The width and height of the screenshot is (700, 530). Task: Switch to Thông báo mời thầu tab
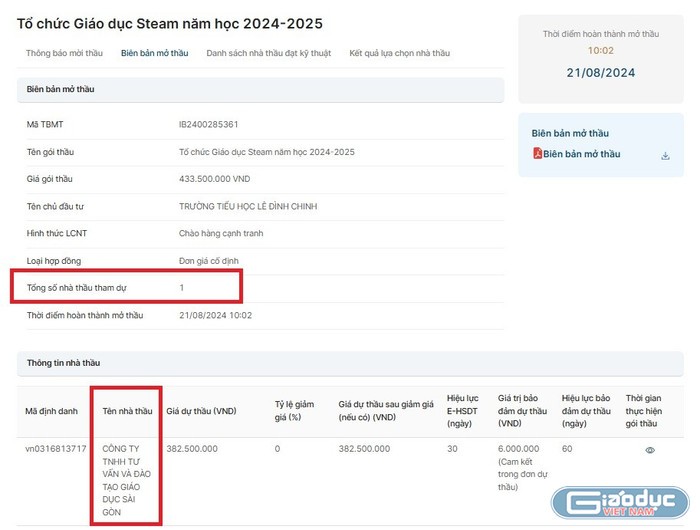coord(64,53)
